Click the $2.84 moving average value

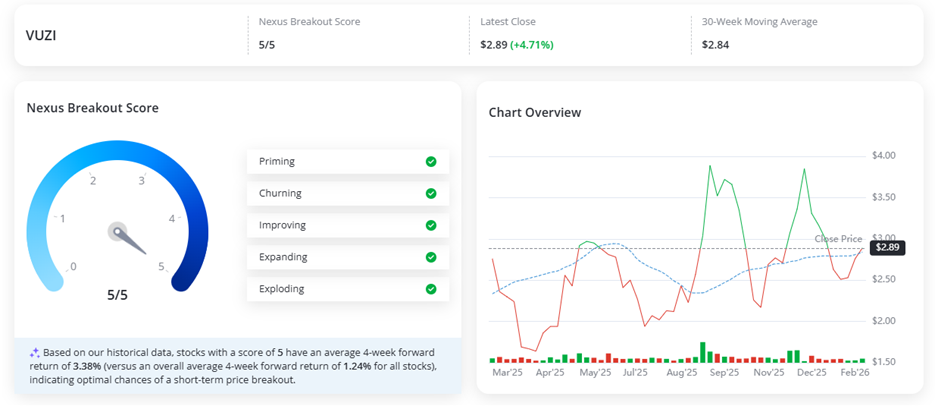coord(716,45)
